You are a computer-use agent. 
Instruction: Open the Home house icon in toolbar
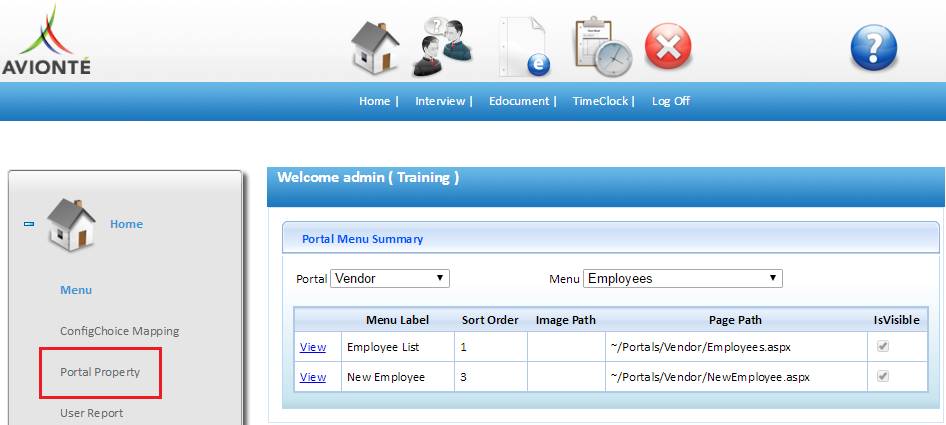click(375, 46)
